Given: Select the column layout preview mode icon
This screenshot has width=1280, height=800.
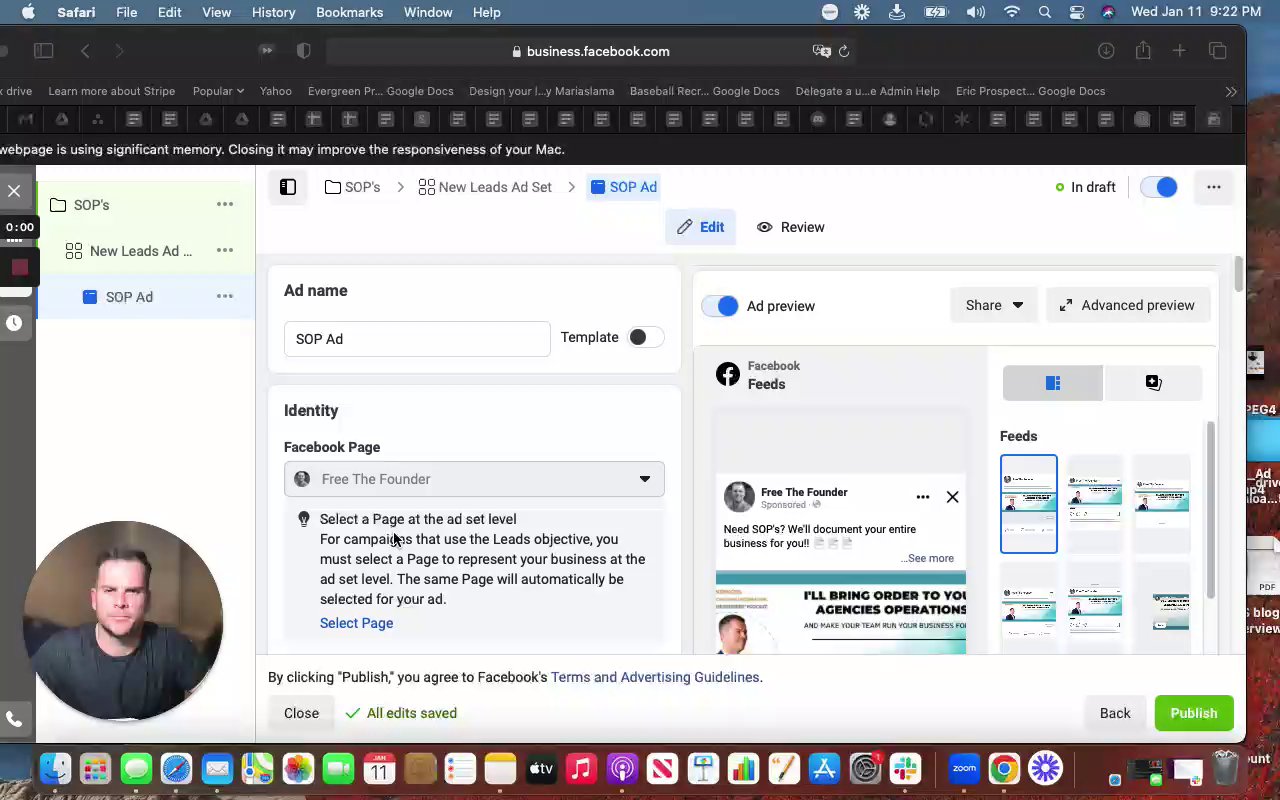Looking at the screenshot, I should click(x=1053, y=383).
